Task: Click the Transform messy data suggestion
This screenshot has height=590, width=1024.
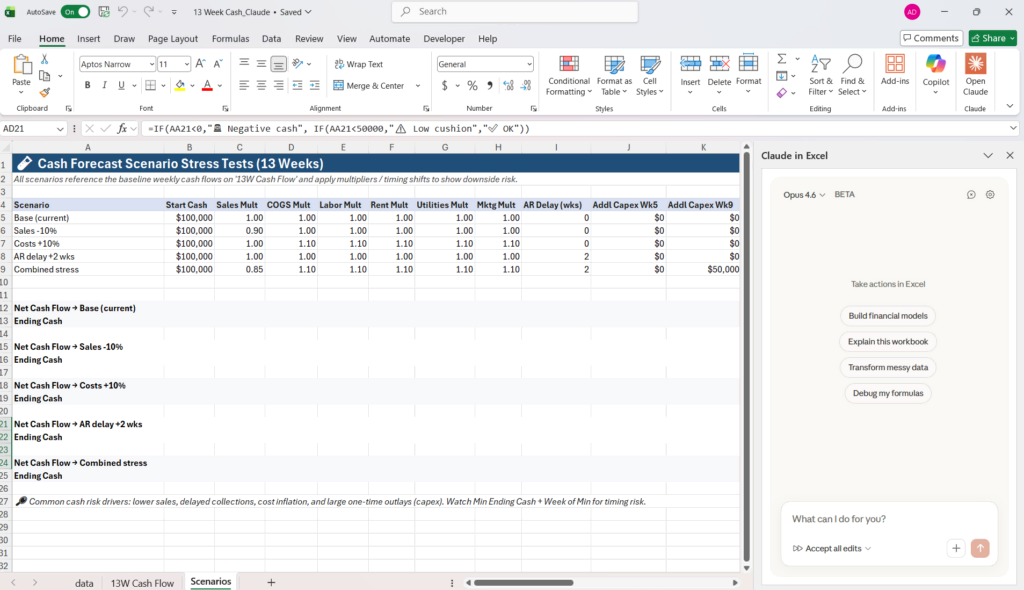Action: click(x=888, y=367)
